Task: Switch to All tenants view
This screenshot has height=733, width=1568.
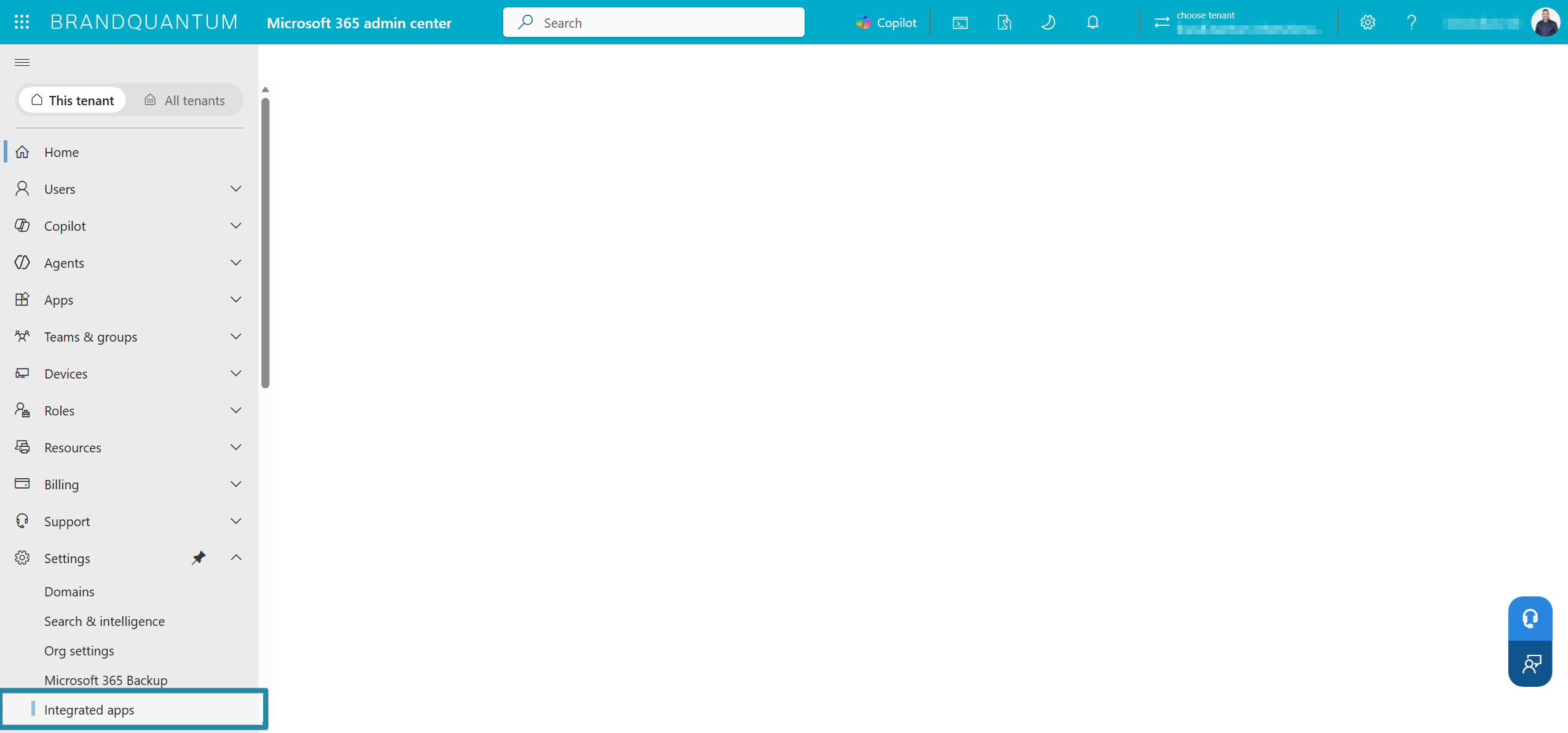Action: 185,100
